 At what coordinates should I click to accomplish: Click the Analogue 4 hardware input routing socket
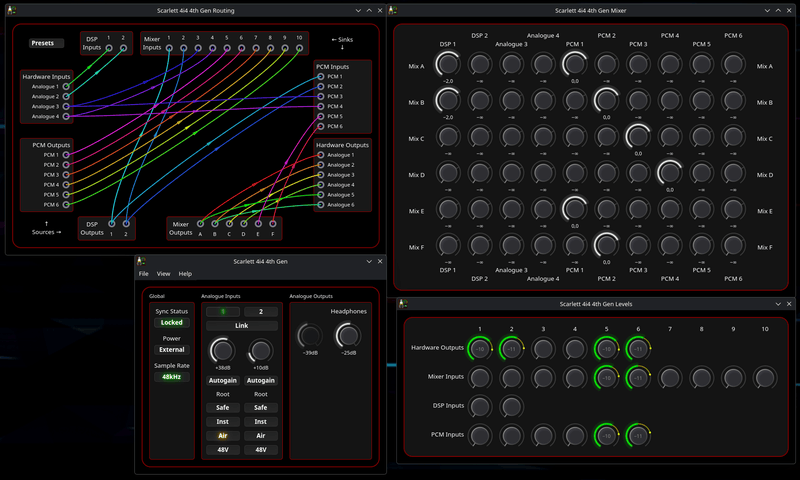[x=66, y=116]
